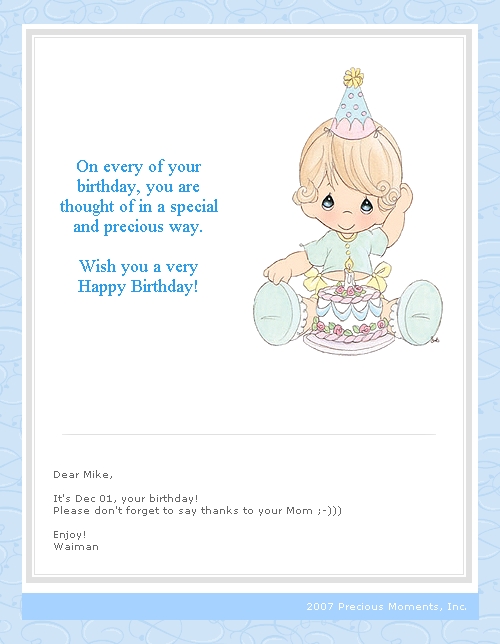Click the 'Waiman' signature
Viewport: 500px width, 644px height.
click(76, 547)
